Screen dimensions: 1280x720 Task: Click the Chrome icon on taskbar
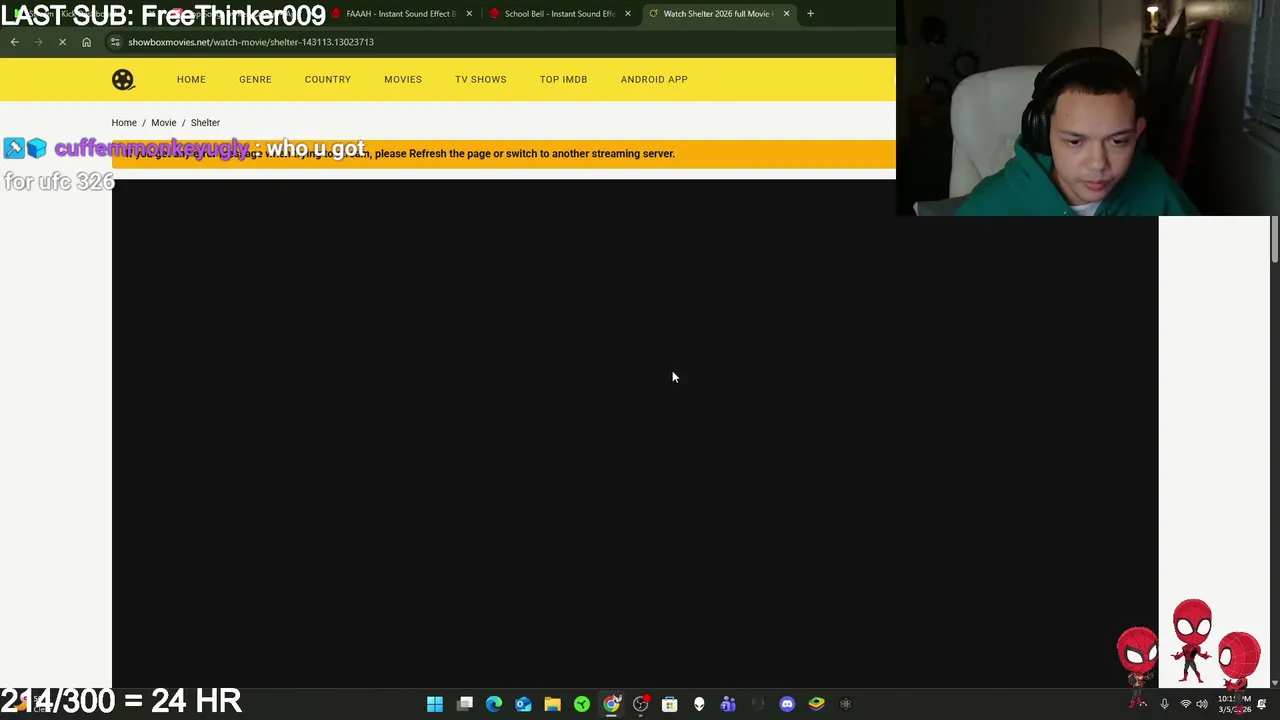(x=611, y=704)
